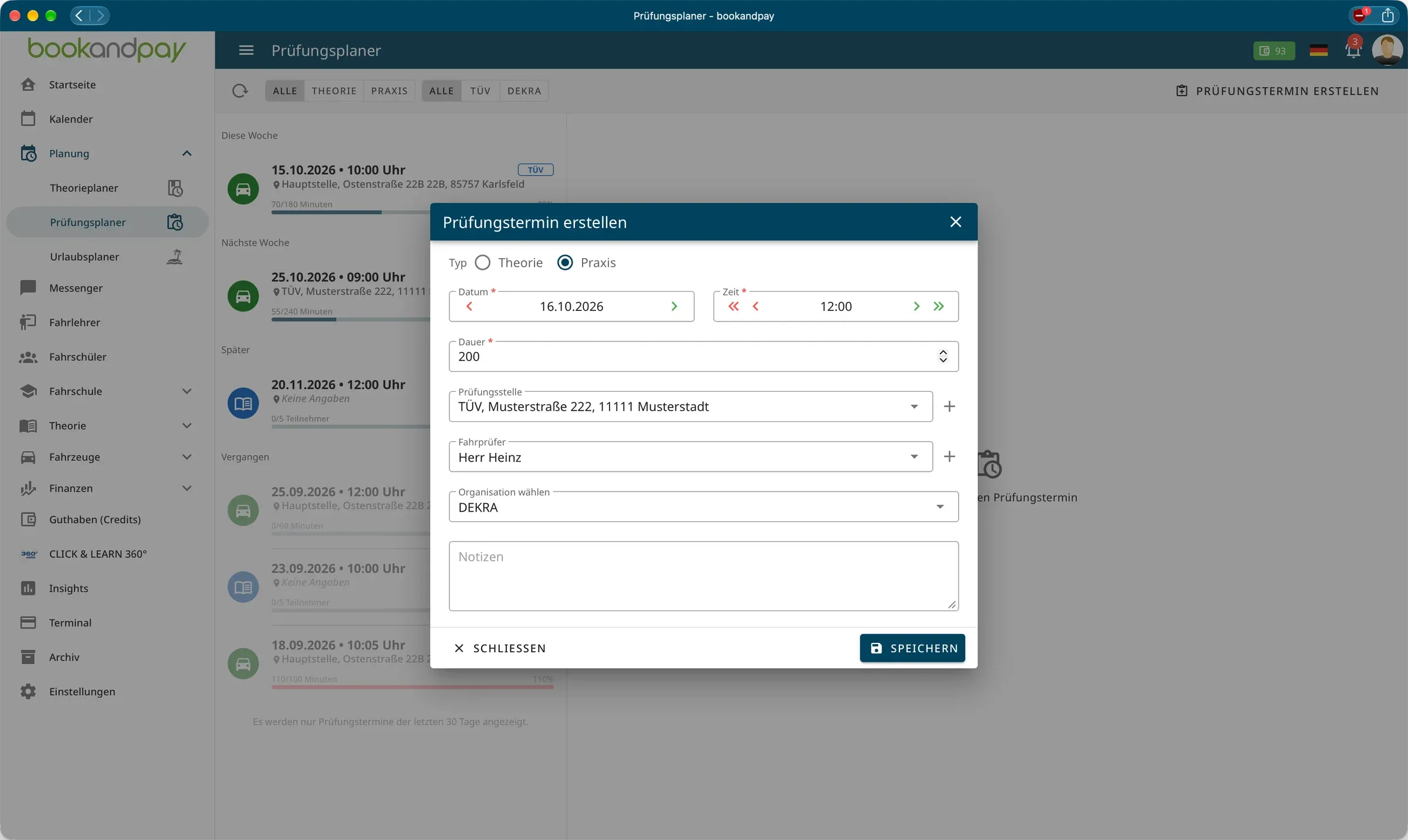Advance date with green arrow in Datum
The width and height of the screenshot is (1408, 840).
[674, 306]
